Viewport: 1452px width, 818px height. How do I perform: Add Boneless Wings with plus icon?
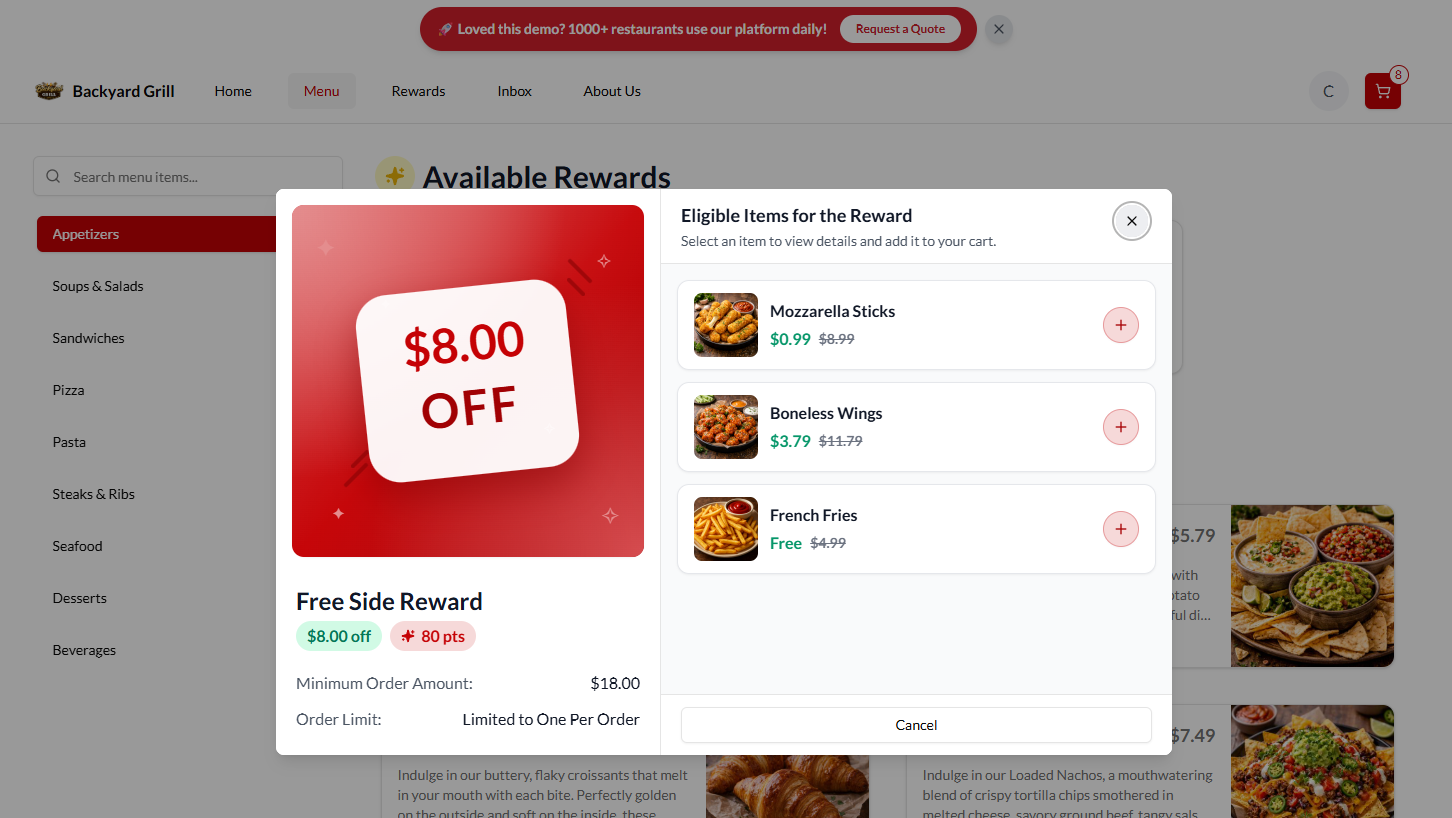1120,427
